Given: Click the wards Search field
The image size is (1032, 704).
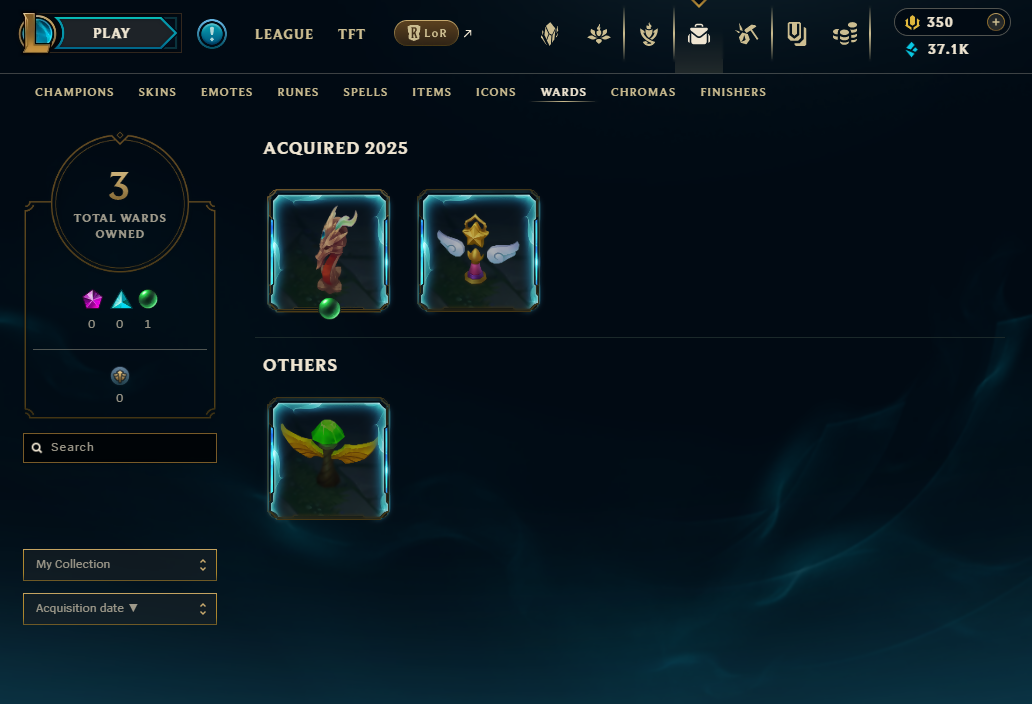Looking at the screenshot, I should pos(120,447).
